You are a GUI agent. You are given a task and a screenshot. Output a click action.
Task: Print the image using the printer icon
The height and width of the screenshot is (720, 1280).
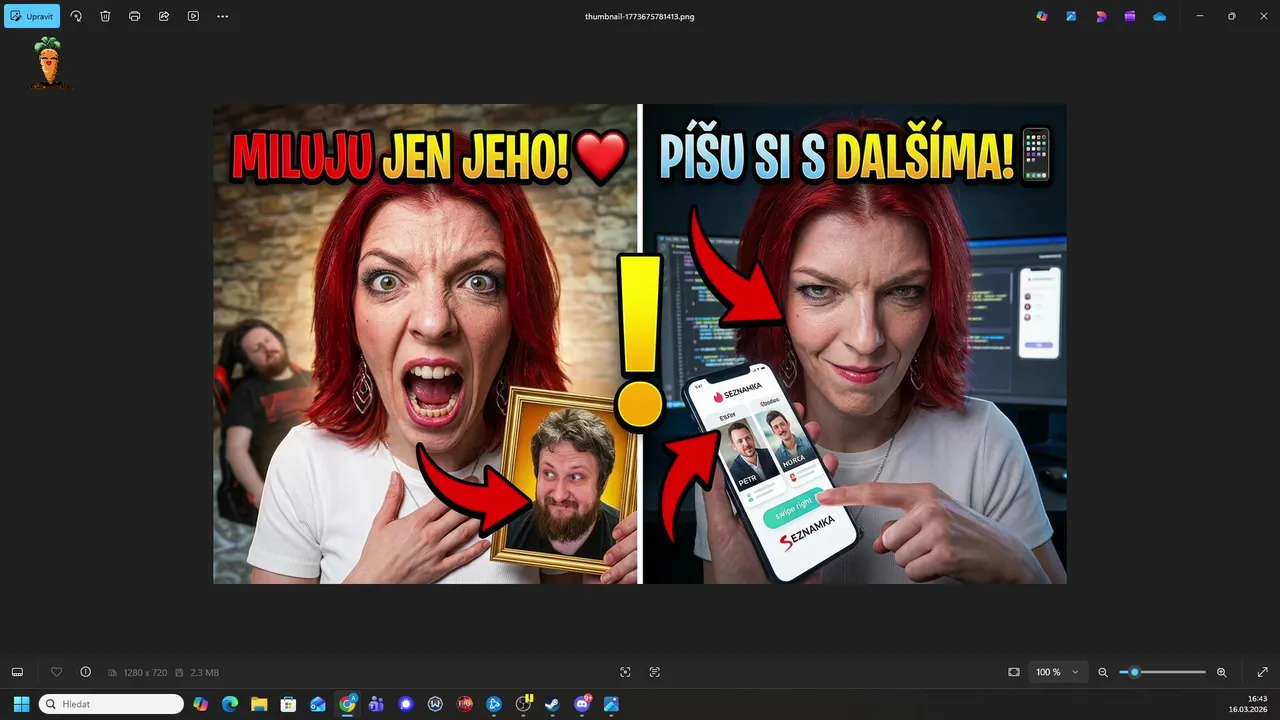[x=134, y=16]
